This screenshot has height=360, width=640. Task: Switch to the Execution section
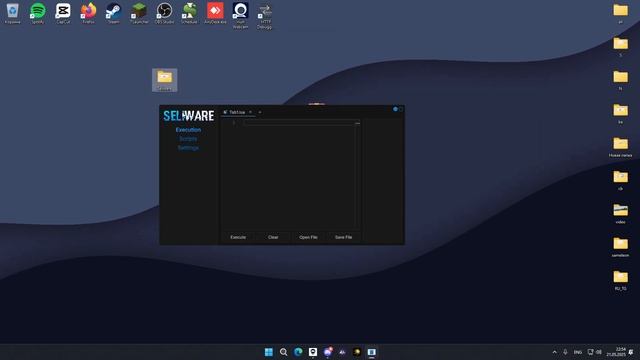[188, 130]
